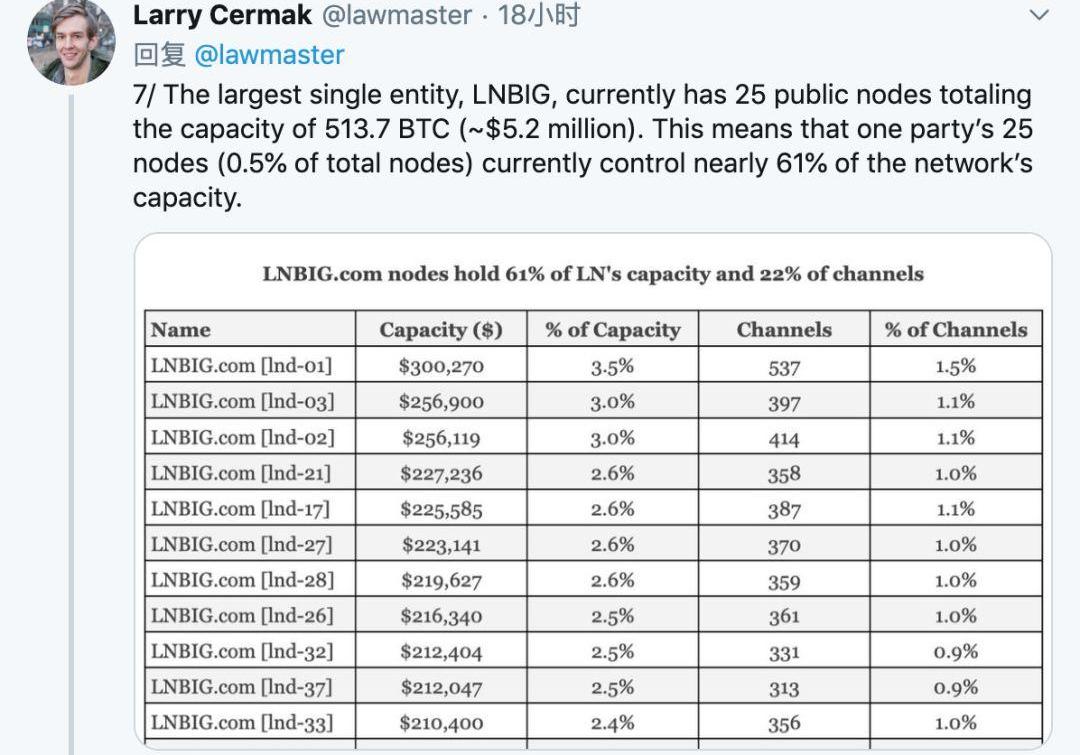
Task: Open the embedded table image by its title
Action: tap(593, 274)
